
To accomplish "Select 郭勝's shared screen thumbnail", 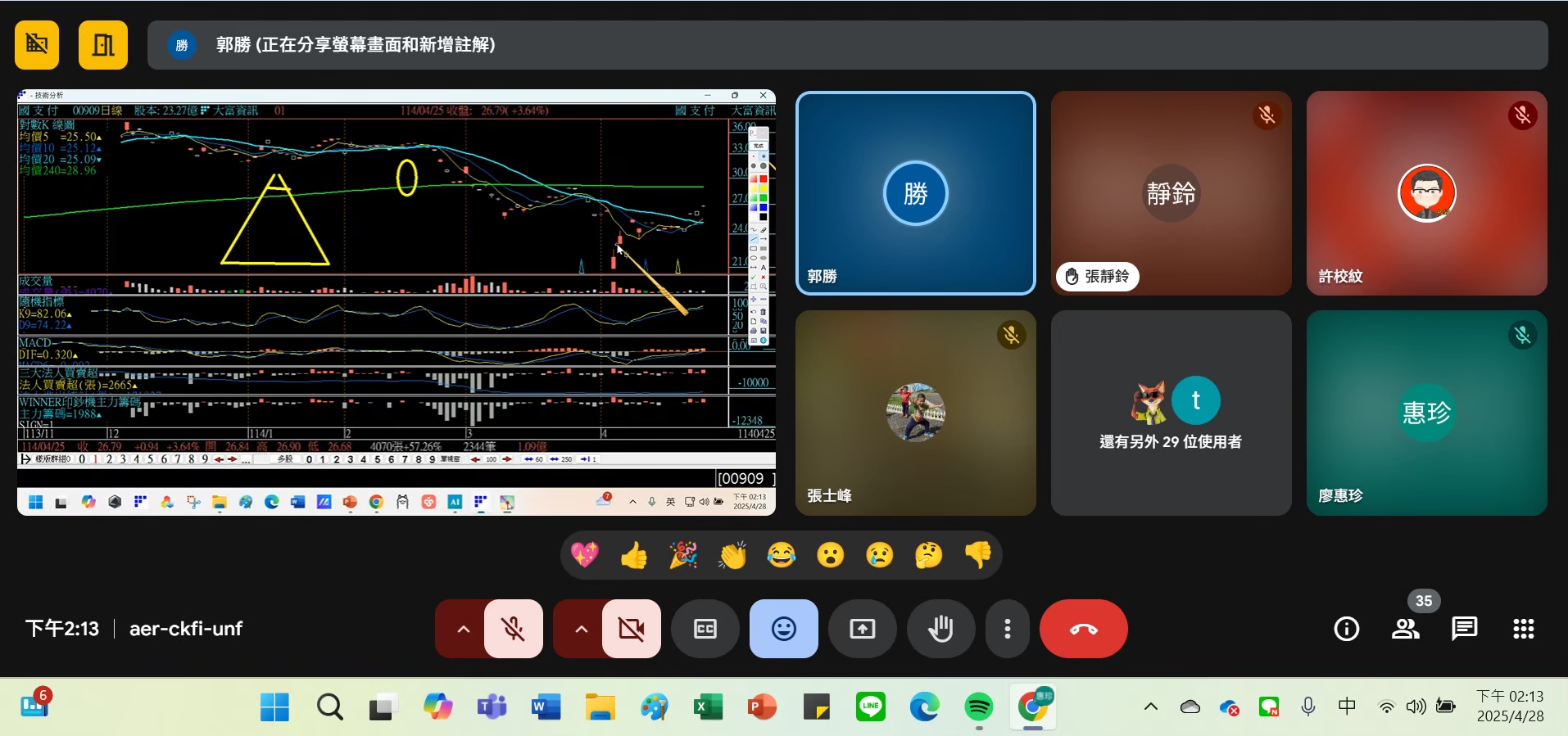I will [x=396, y=301].
